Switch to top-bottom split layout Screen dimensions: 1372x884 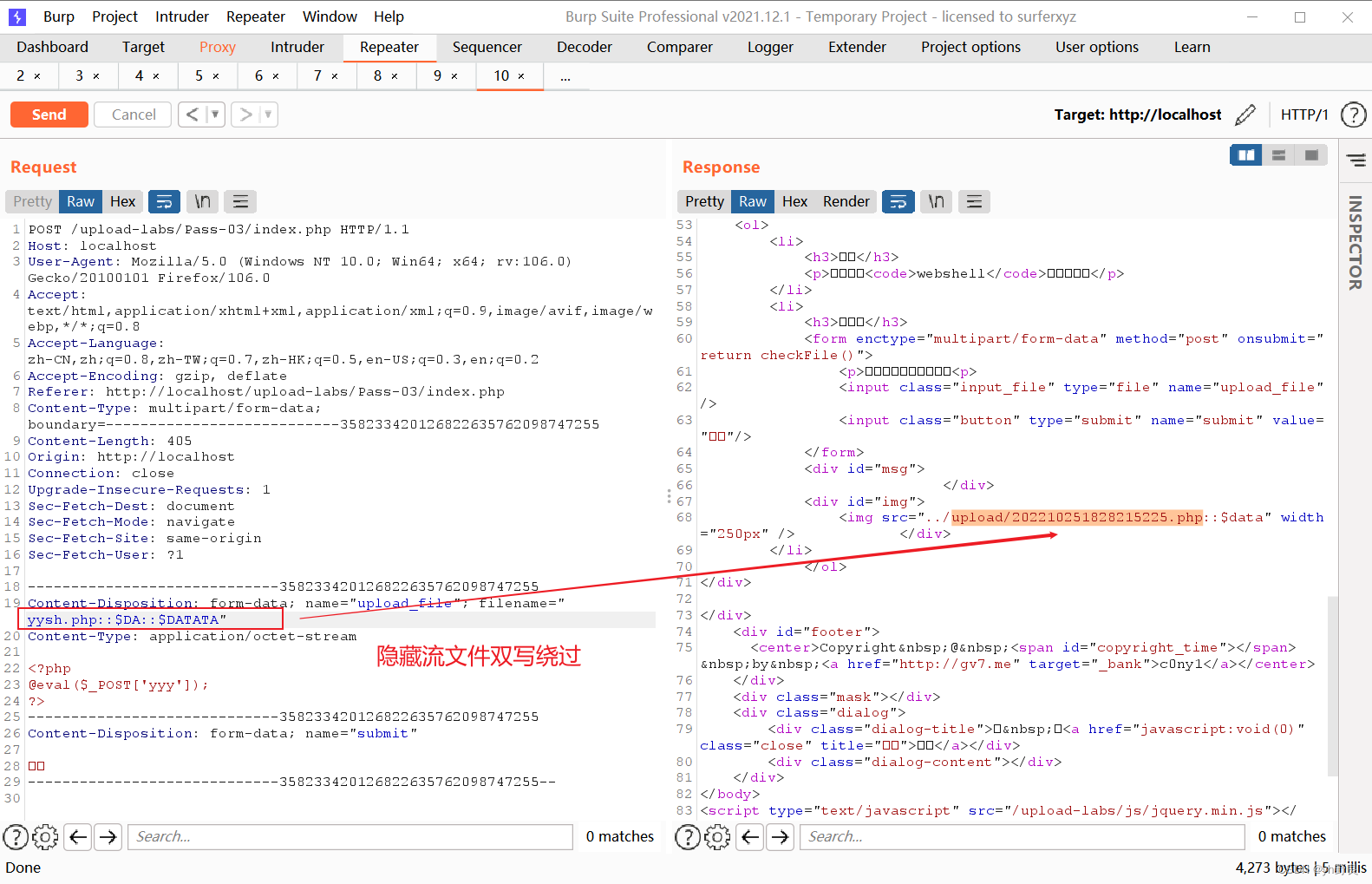click(x=1278, y=155)
